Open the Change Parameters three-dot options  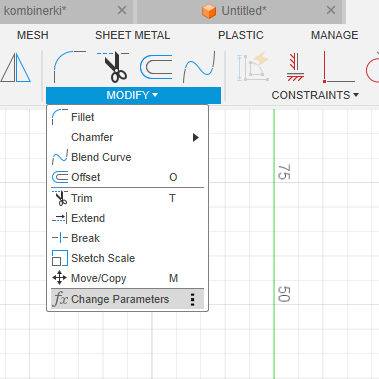point(192,299)
